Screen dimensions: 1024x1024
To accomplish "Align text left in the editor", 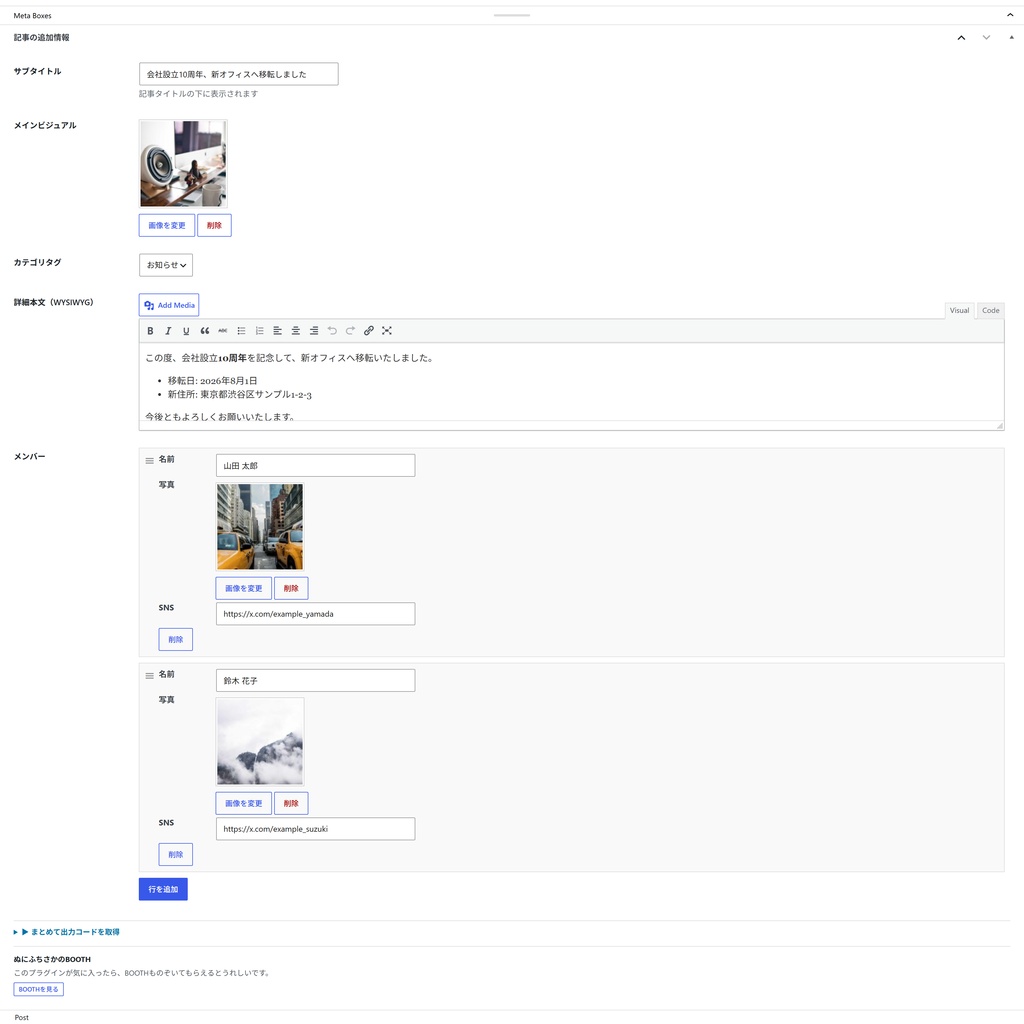I will pos(278,331).
